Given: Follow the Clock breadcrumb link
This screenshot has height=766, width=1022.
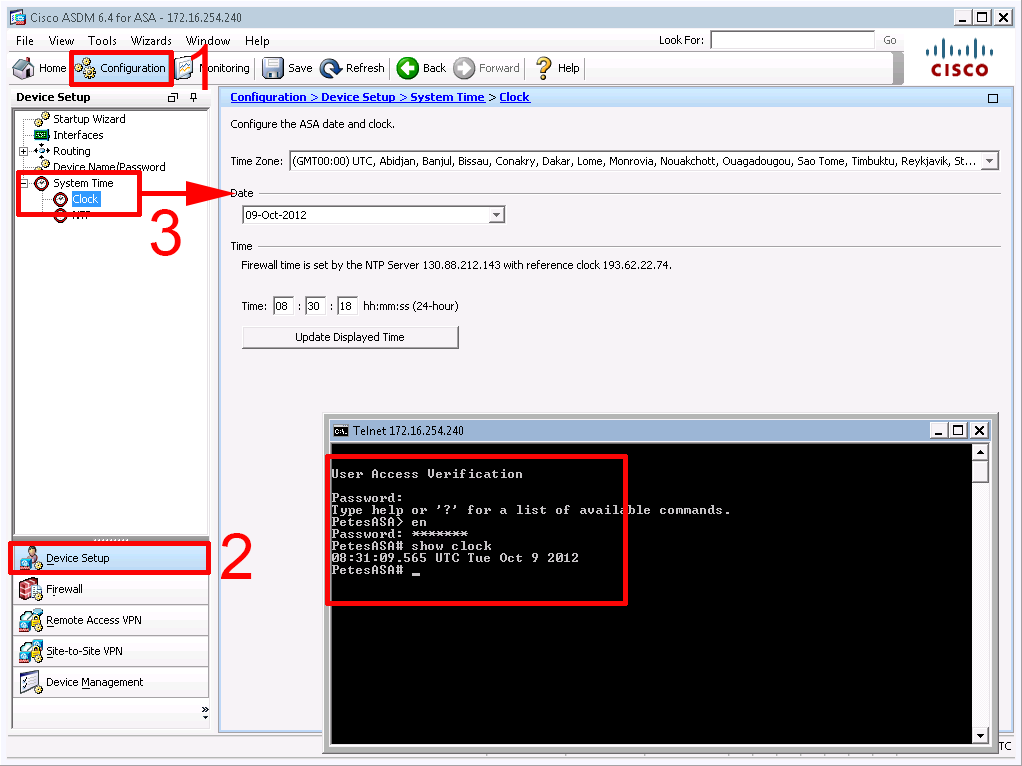Looking at the screenshot, I should [514, 97].
